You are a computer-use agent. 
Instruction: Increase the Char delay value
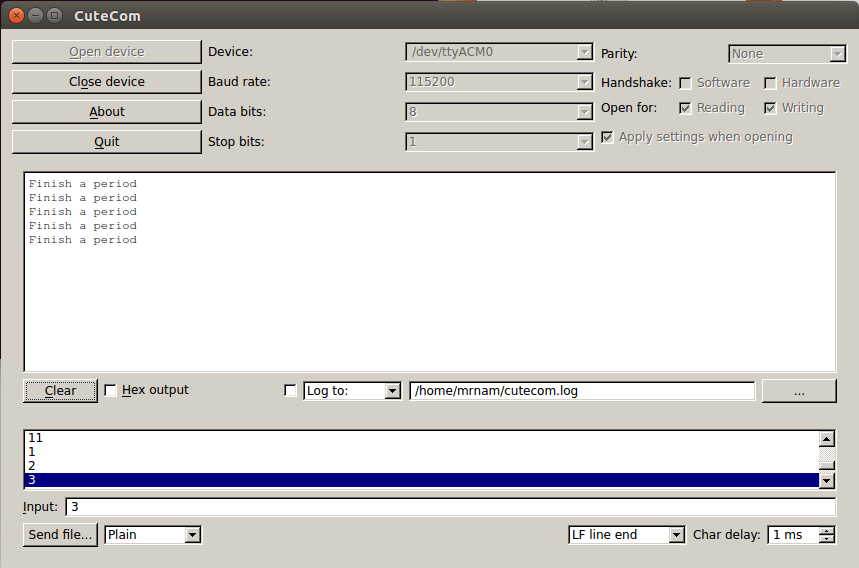click(x=827, y=530)
